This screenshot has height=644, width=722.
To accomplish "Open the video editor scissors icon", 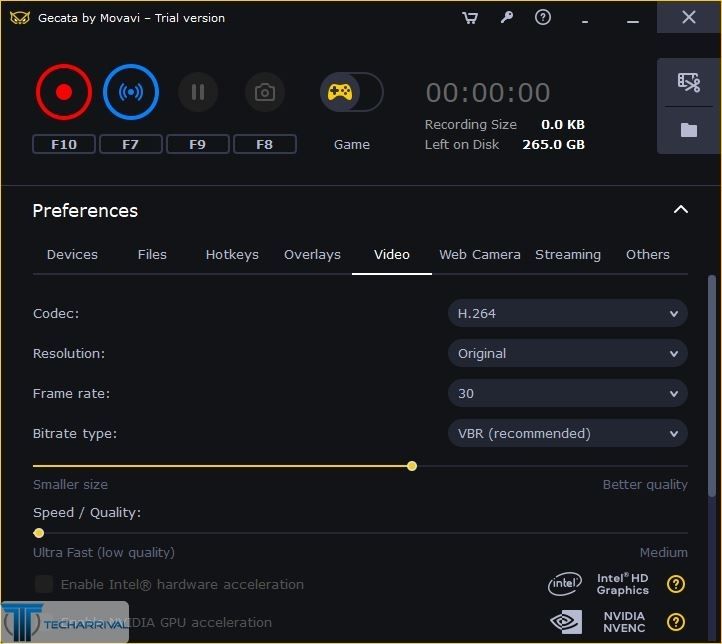I will point(689,82).
